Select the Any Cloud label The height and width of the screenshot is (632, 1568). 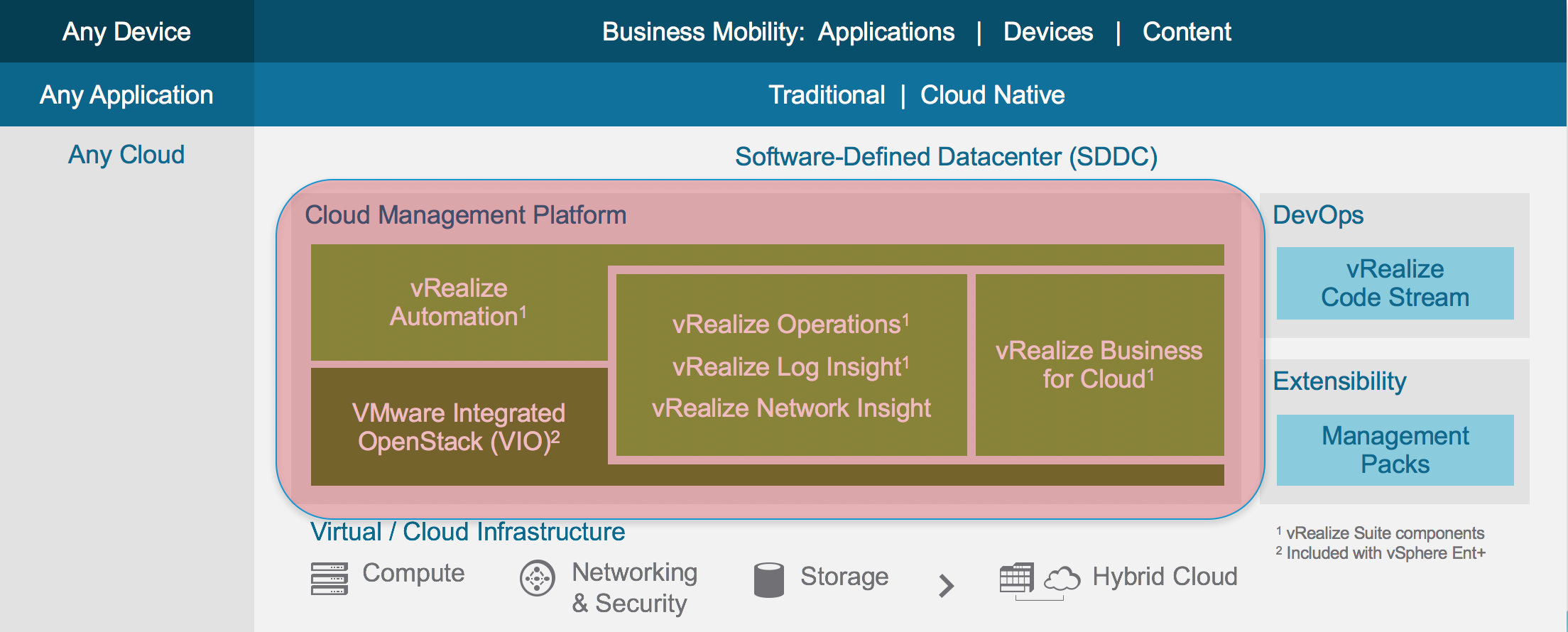point(126,155)
